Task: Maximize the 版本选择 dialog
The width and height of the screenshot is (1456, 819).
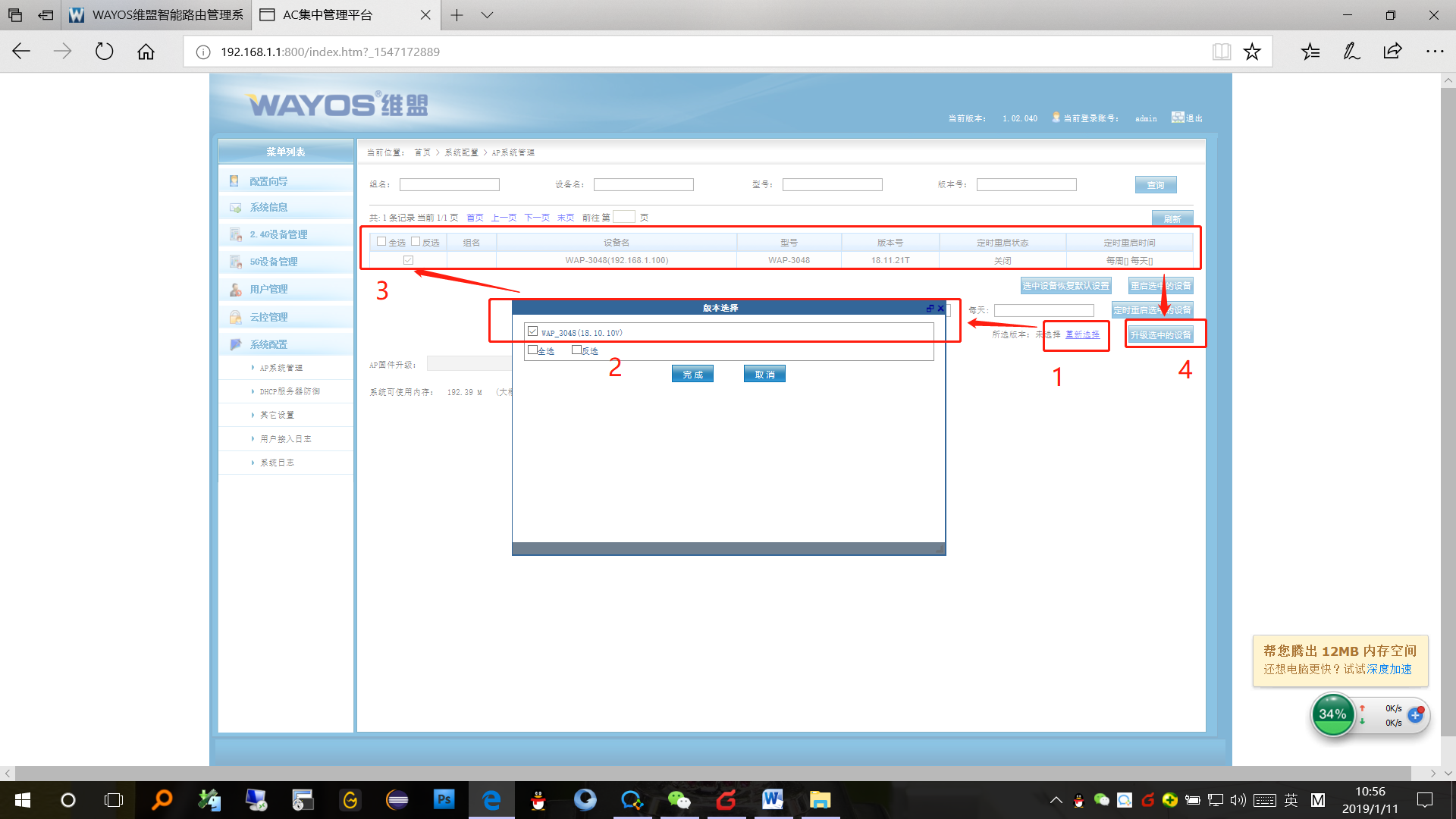Action: pos(930,308)
